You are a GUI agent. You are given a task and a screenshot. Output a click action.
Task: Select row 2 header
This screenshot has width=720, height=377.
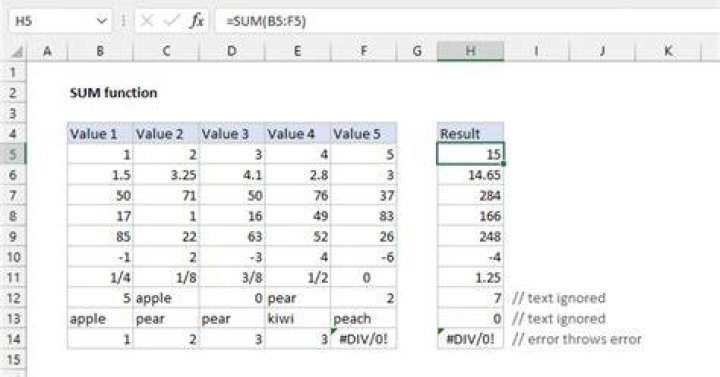pyautogui.click(x=13, y=93)
